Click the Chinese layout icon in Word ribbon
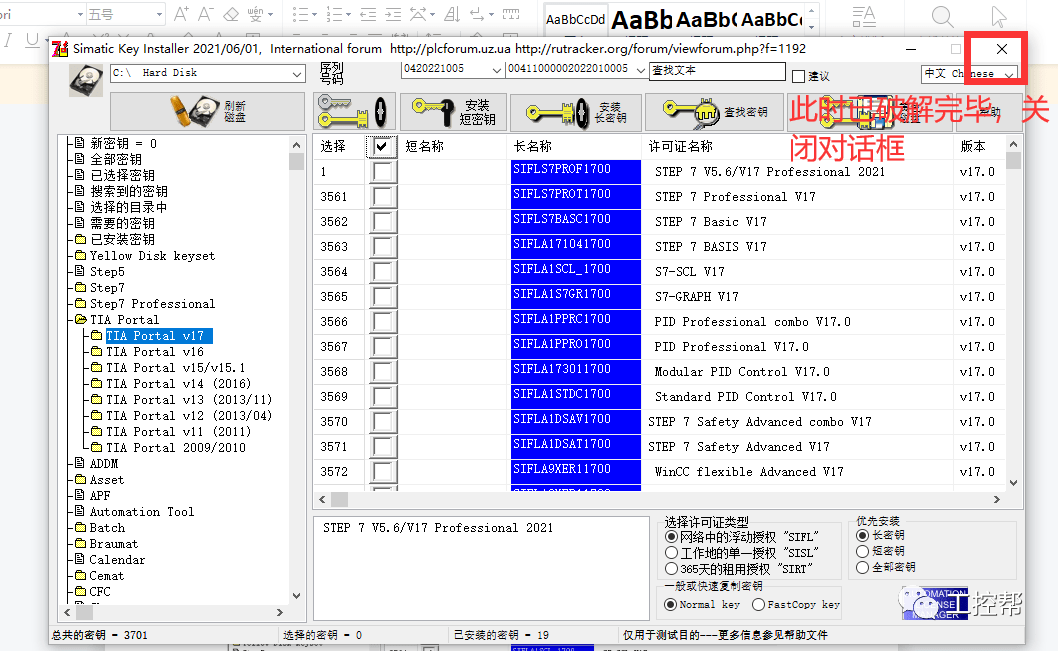The image size is (1058, 651). point(418,13)
